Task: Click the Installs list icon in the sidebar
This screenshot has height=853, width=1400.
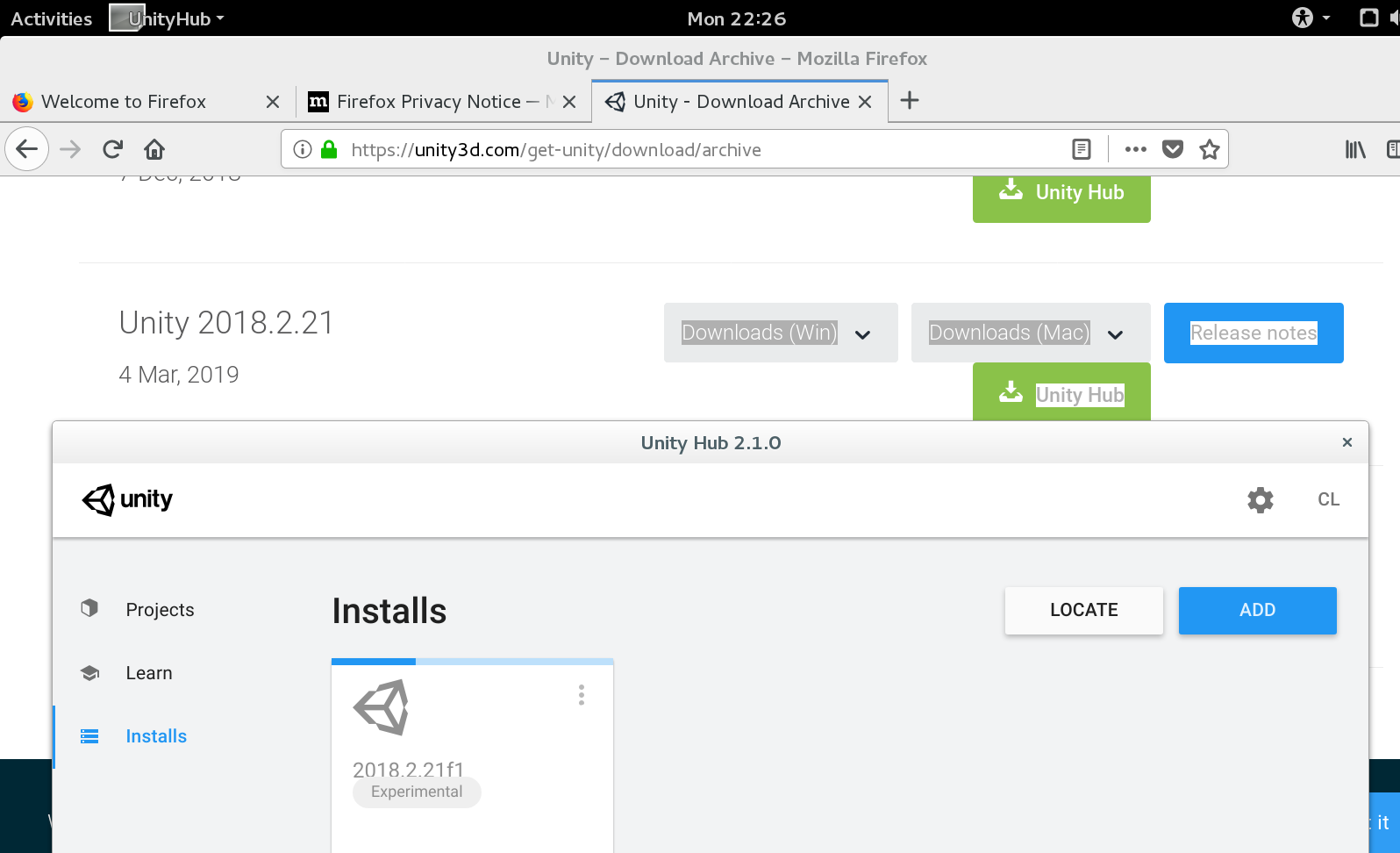Action: point(89,736)
